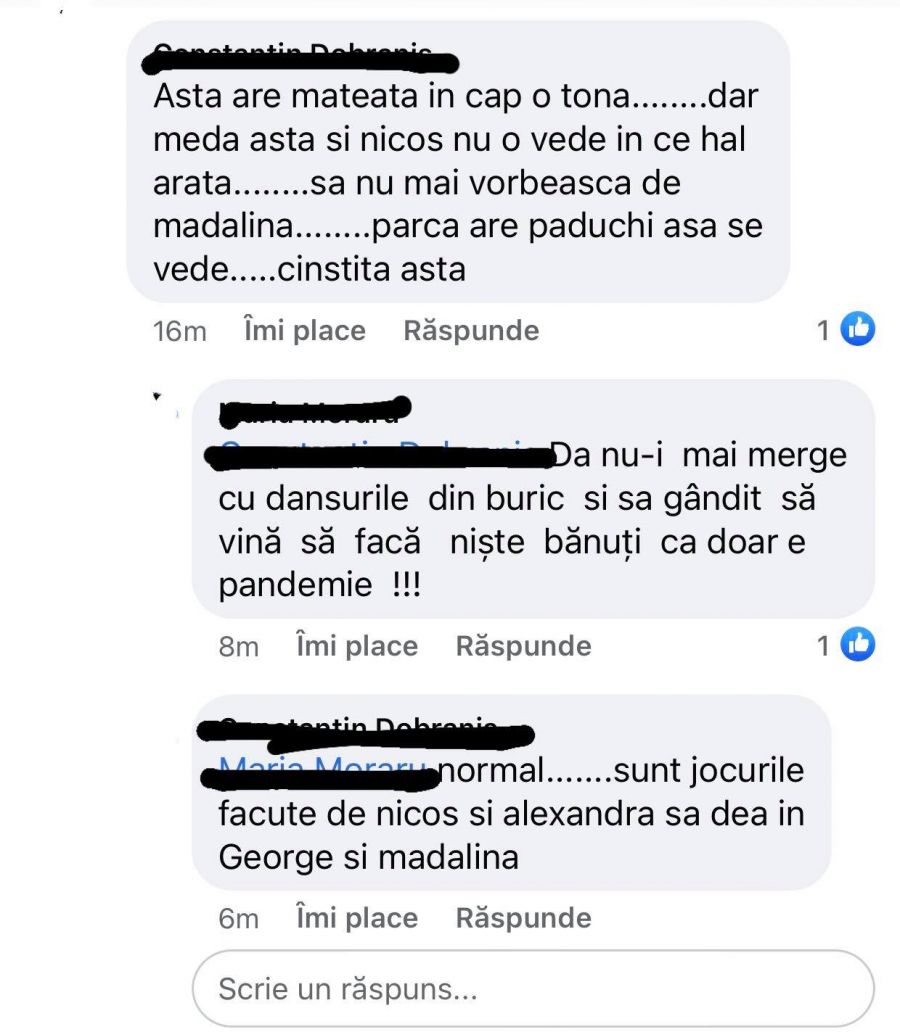Open the reaction count next to the 8m reply

point(823,646)
